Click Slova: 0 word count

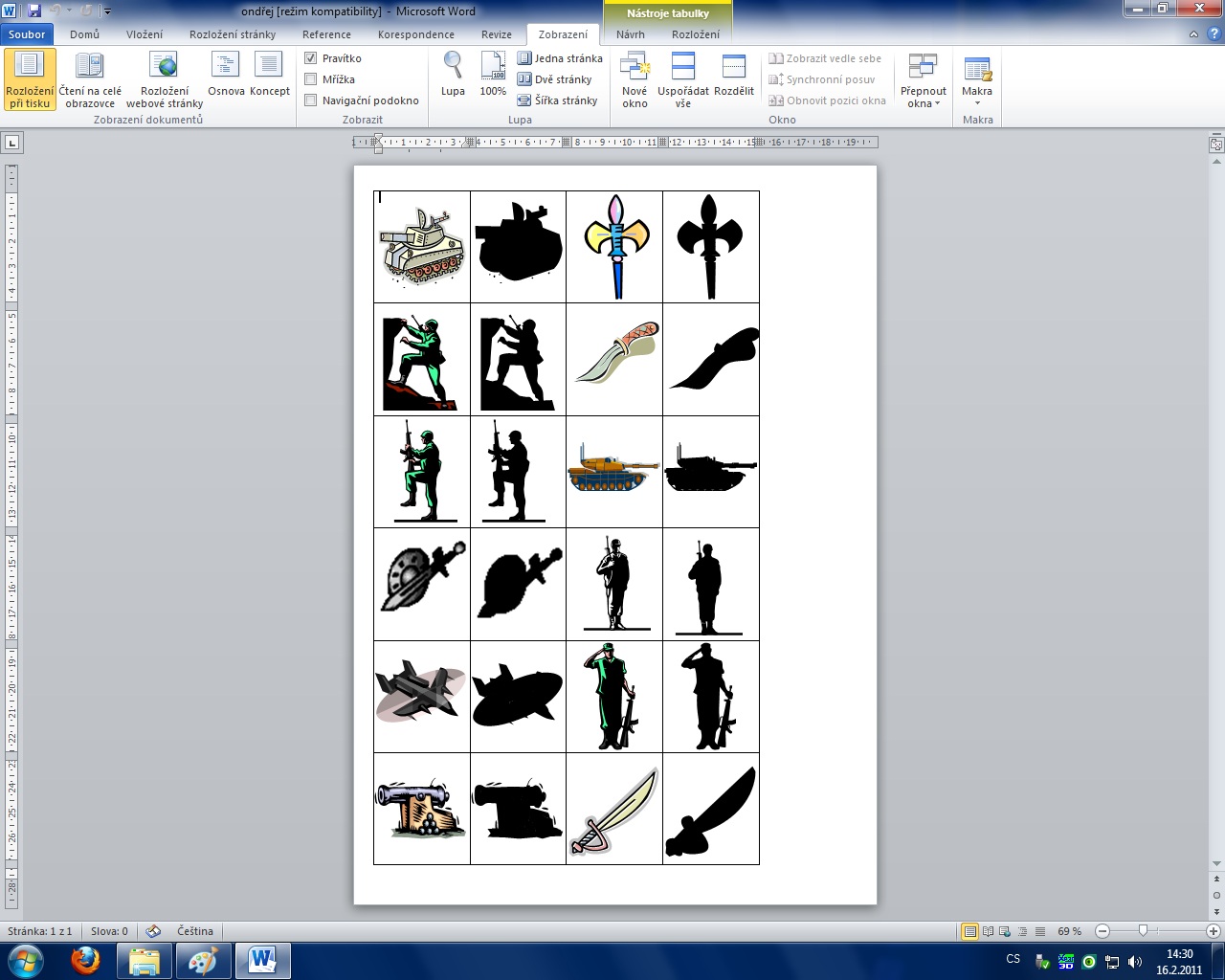click(x=109, y=931)
